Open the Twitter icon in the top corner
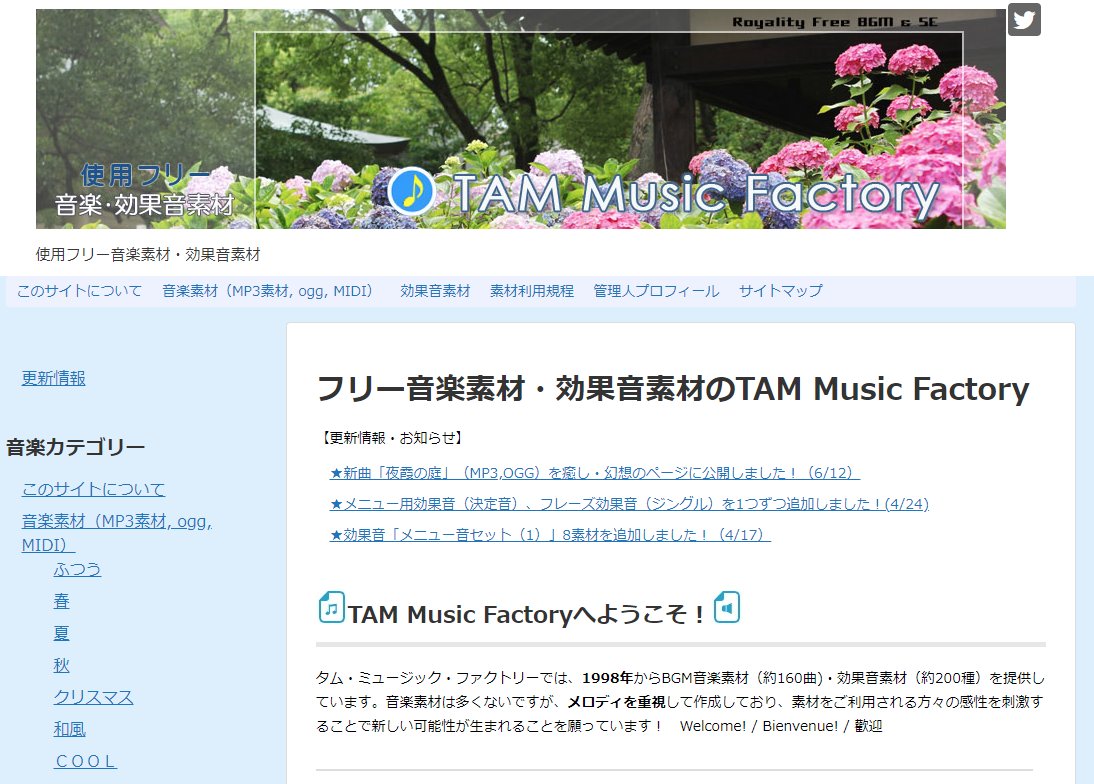Viewport: 1094px width, 784px height. pos(1023,20)
